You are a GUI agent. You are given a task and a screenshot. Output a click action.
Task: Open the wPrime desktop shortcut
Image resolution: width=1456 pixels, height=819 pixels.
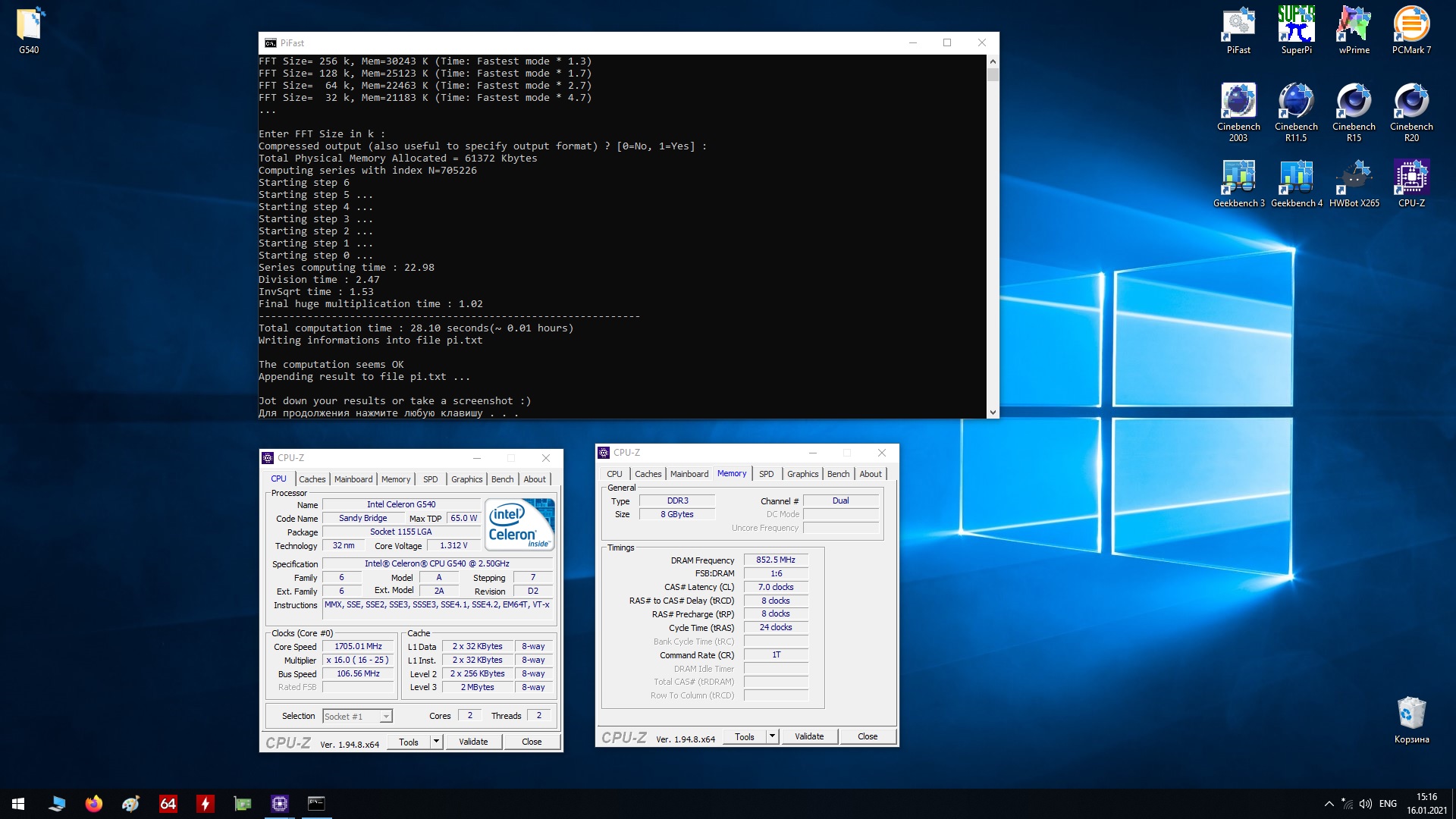1354,30
